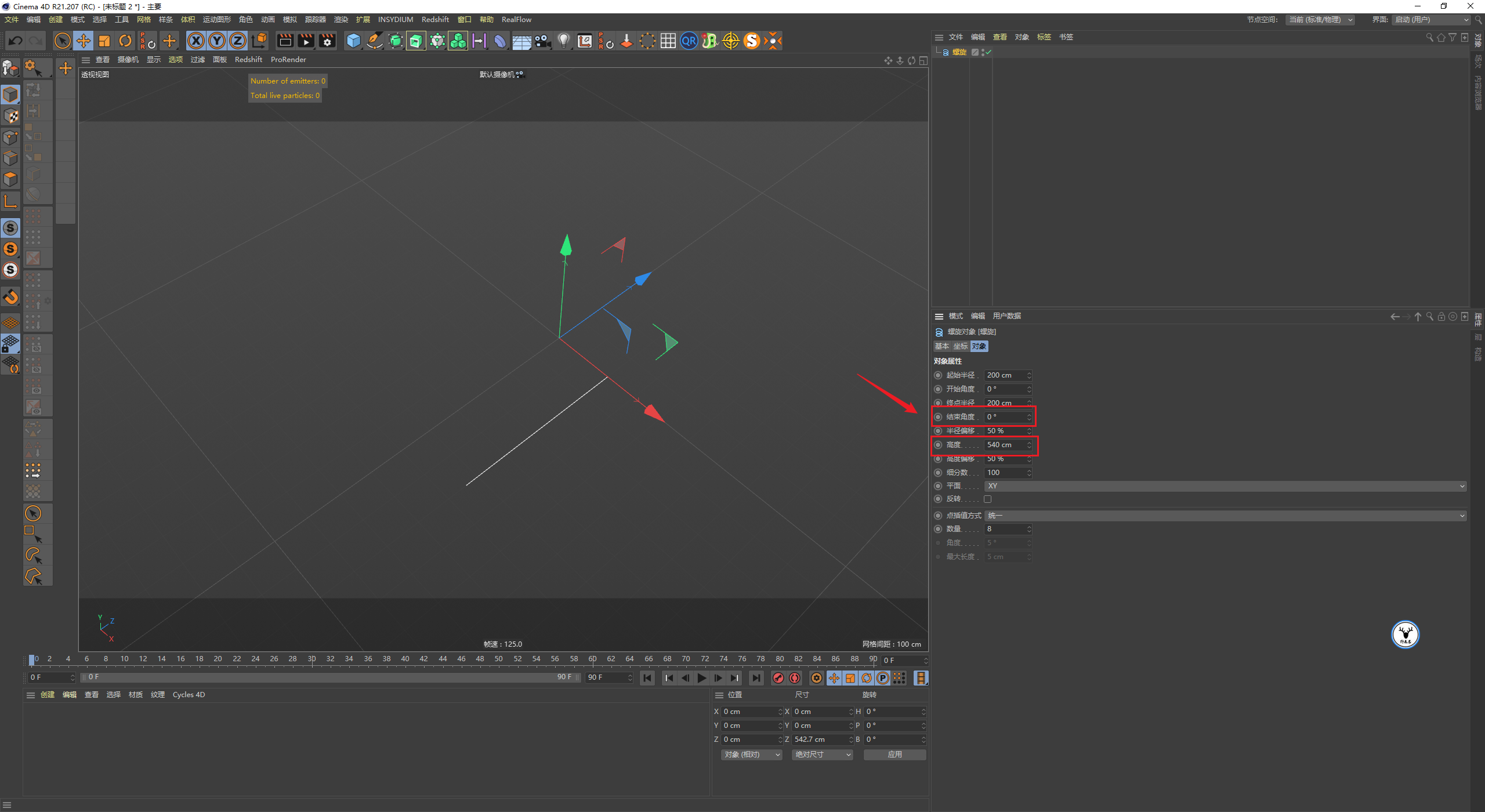The image size is (1485, 812).
Task: Enable the 反转 checkbox
Action: pyautogui.click(x=988, y=499)
